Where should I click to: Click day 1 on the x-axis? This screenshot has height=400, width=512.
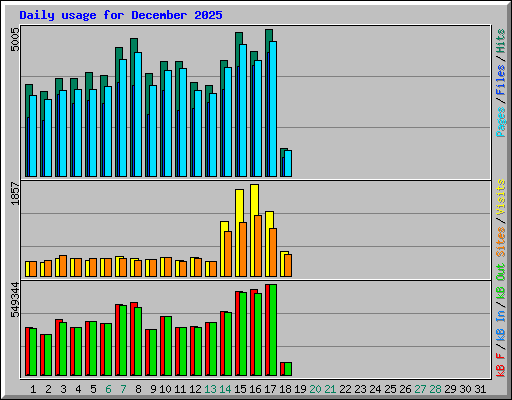click(x=33, y=389)
